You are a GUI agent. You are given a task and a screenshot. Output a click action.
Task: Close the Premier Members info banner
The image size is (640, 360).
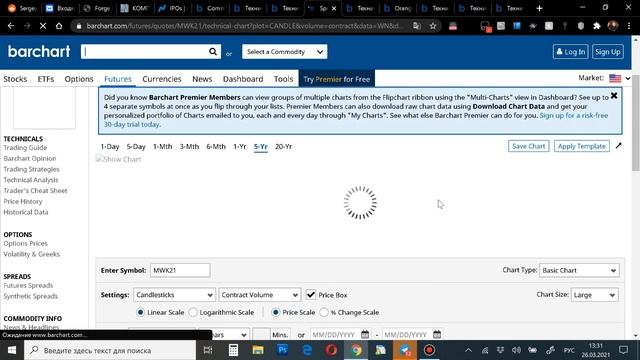click(614, 96)
